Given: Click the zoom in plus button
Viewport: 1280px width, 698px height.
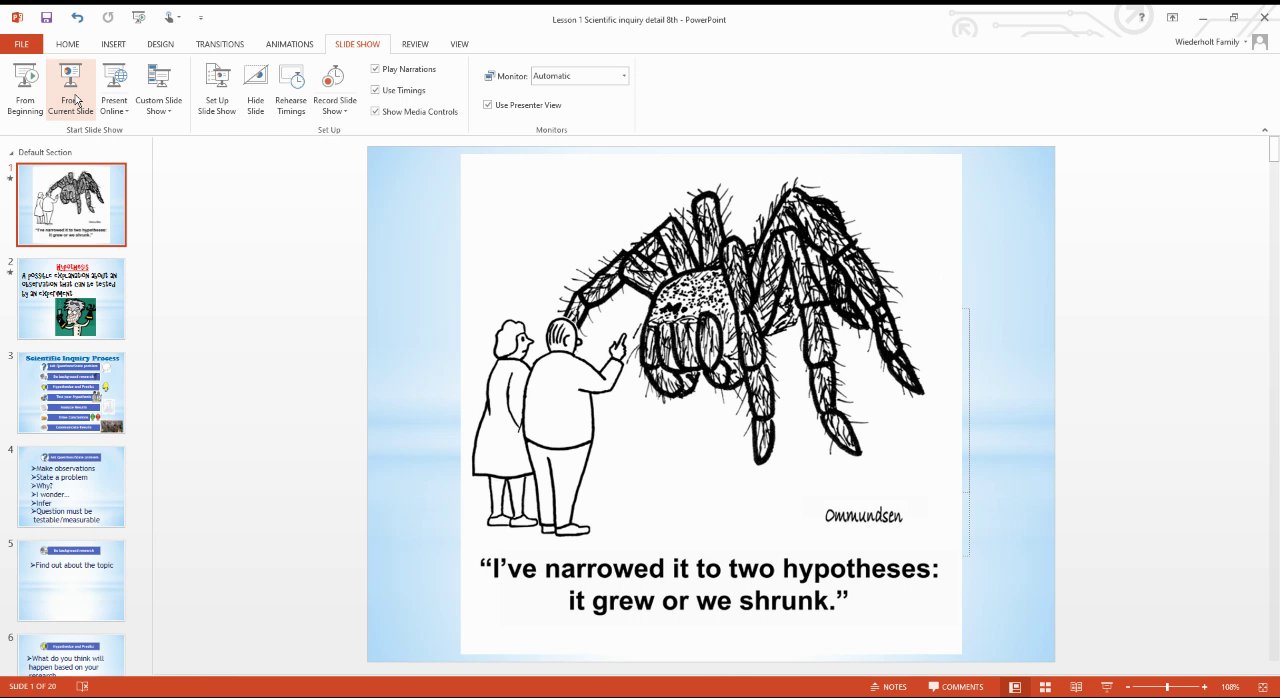Looking at the screenshot, I should click(x=1204, y=687).
